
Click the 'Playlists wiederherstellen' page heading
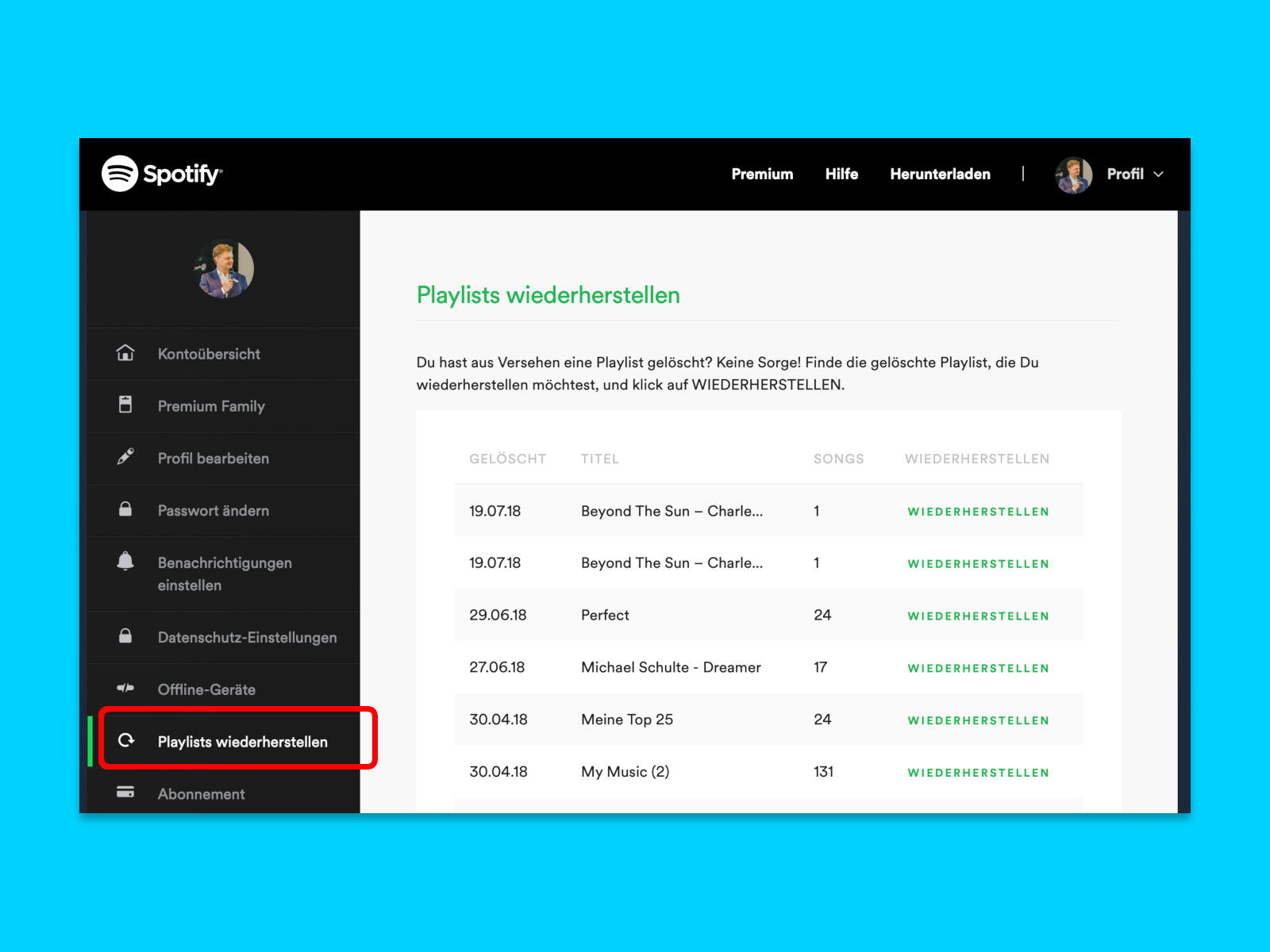point(548,295)
